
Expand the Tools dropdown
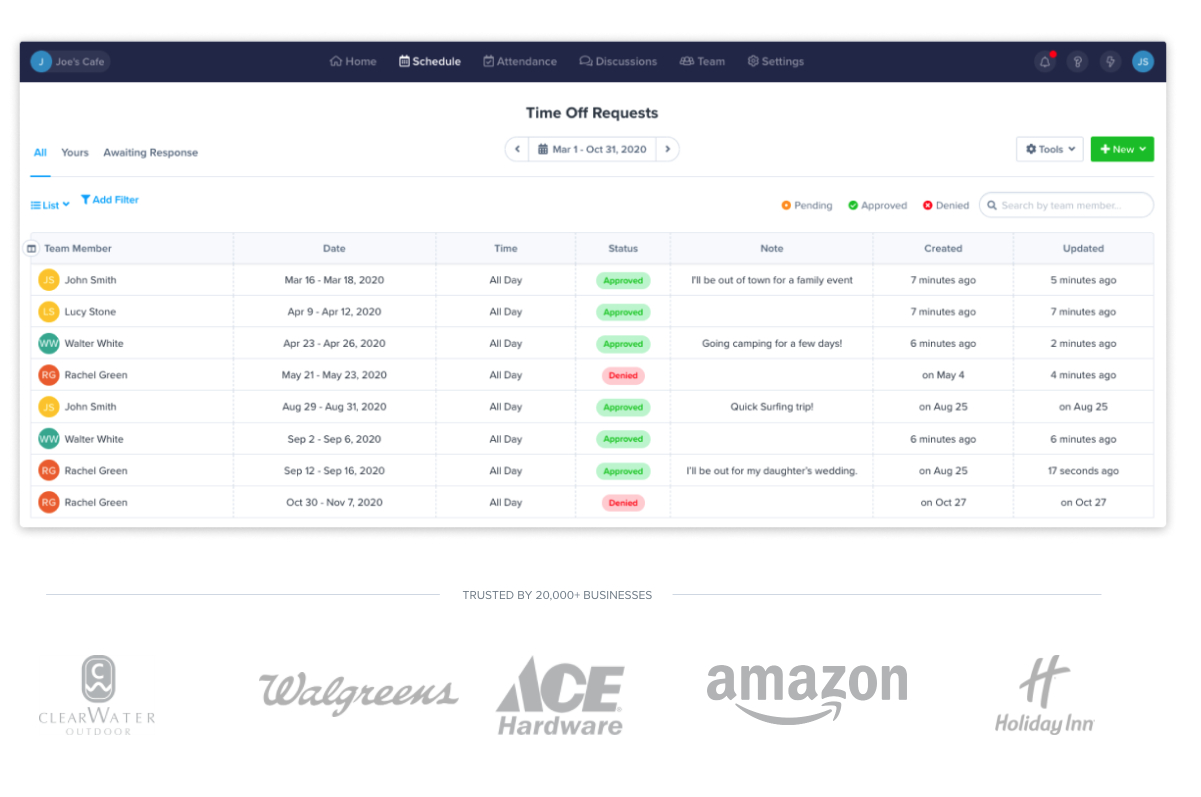click(1050, 149)
